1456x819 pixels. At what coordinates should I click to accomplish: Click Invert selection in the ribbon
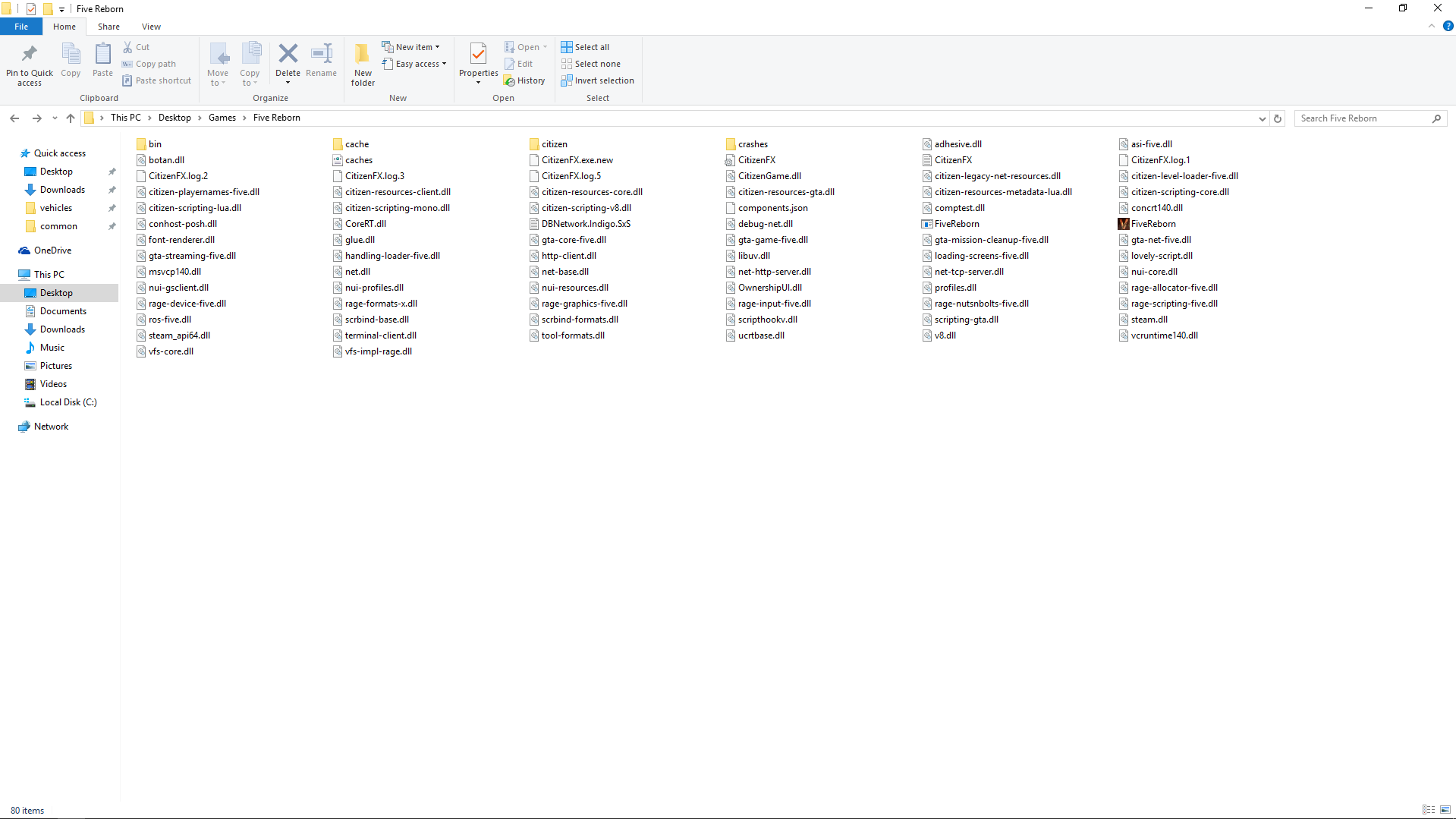click(598, 80)
